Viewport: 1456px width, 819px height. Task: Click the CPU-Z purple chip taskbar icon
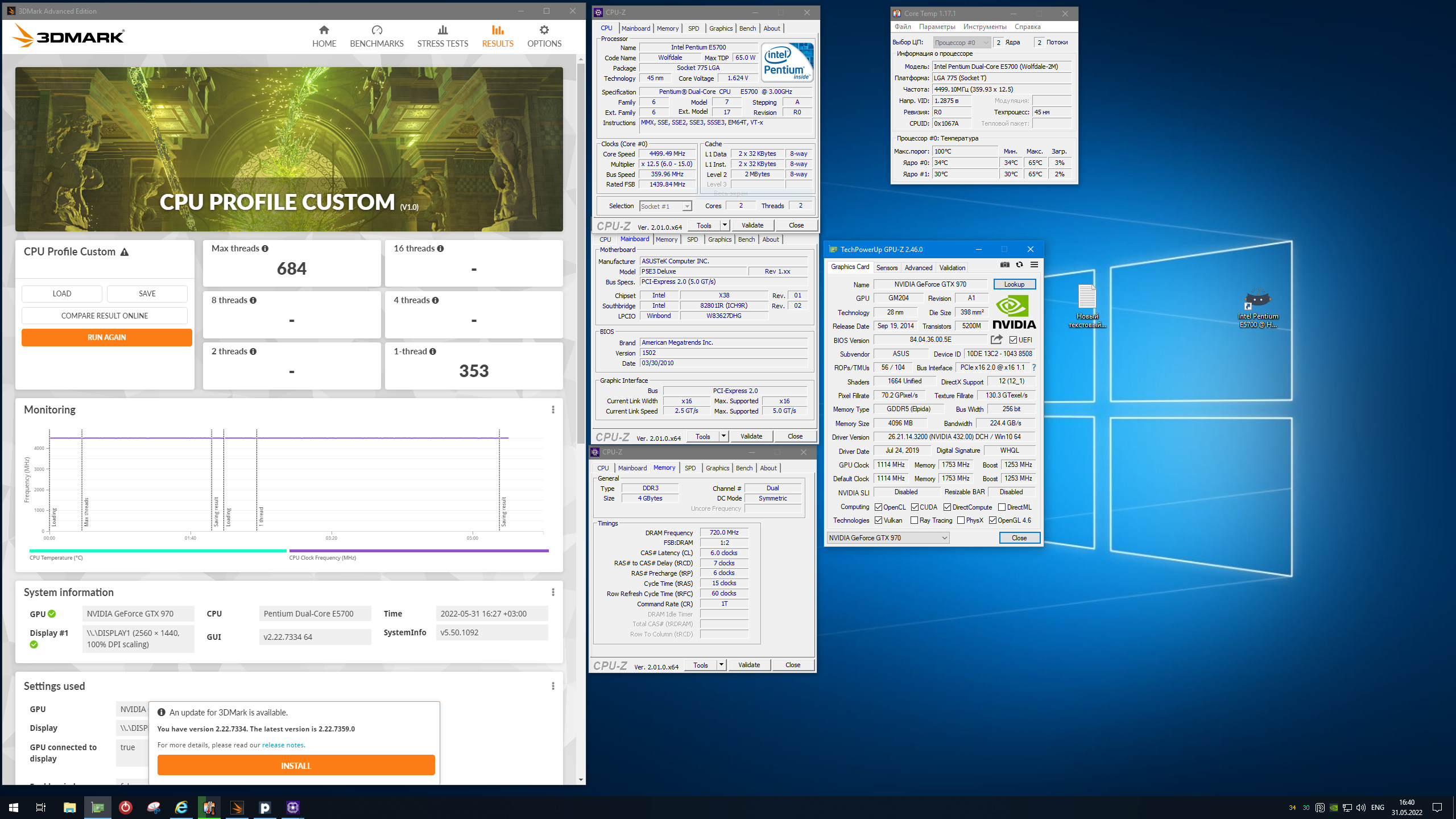pyautogui.click(x=293, y=807)
